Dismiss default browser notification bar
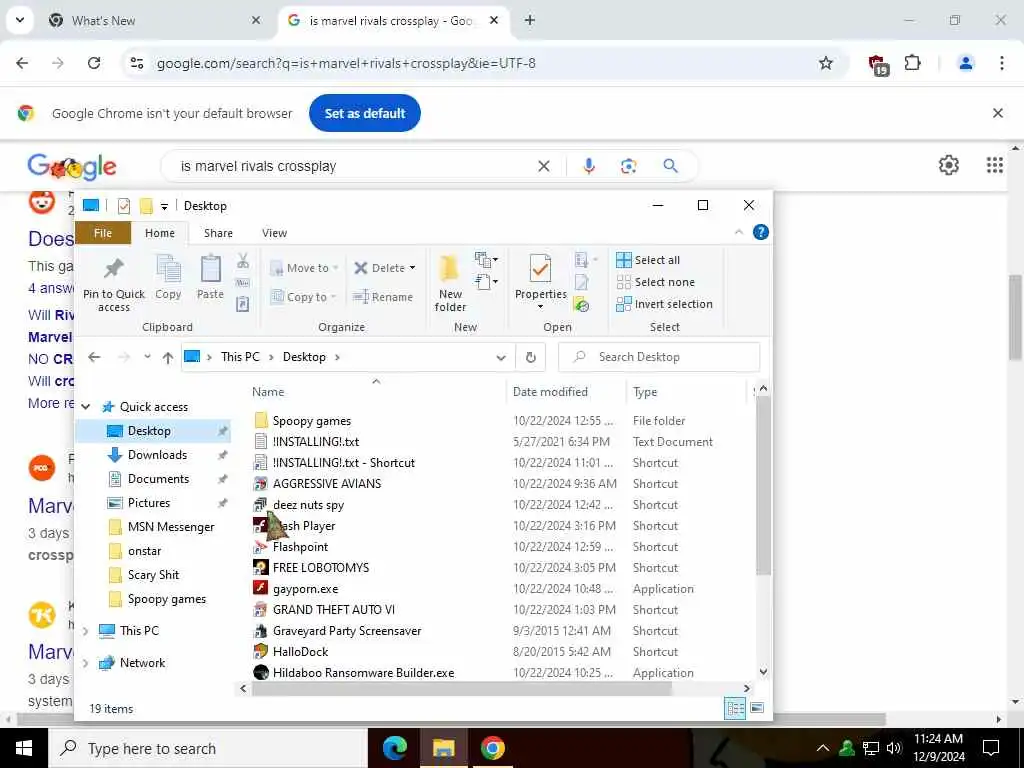 pos(997,113)
